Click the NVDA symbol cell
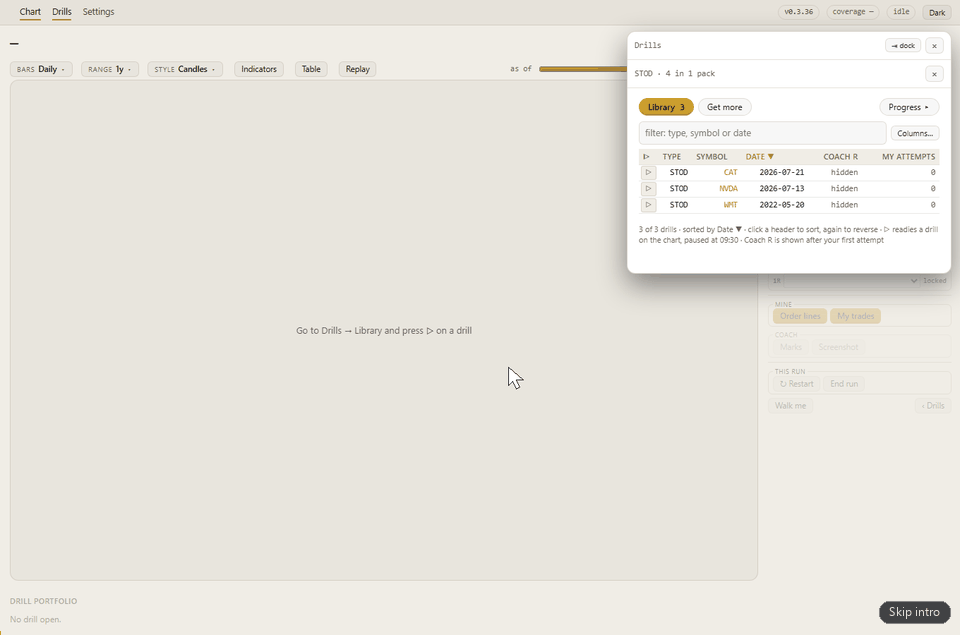Viewport: 960px width, 635px height. click(728, 189)
